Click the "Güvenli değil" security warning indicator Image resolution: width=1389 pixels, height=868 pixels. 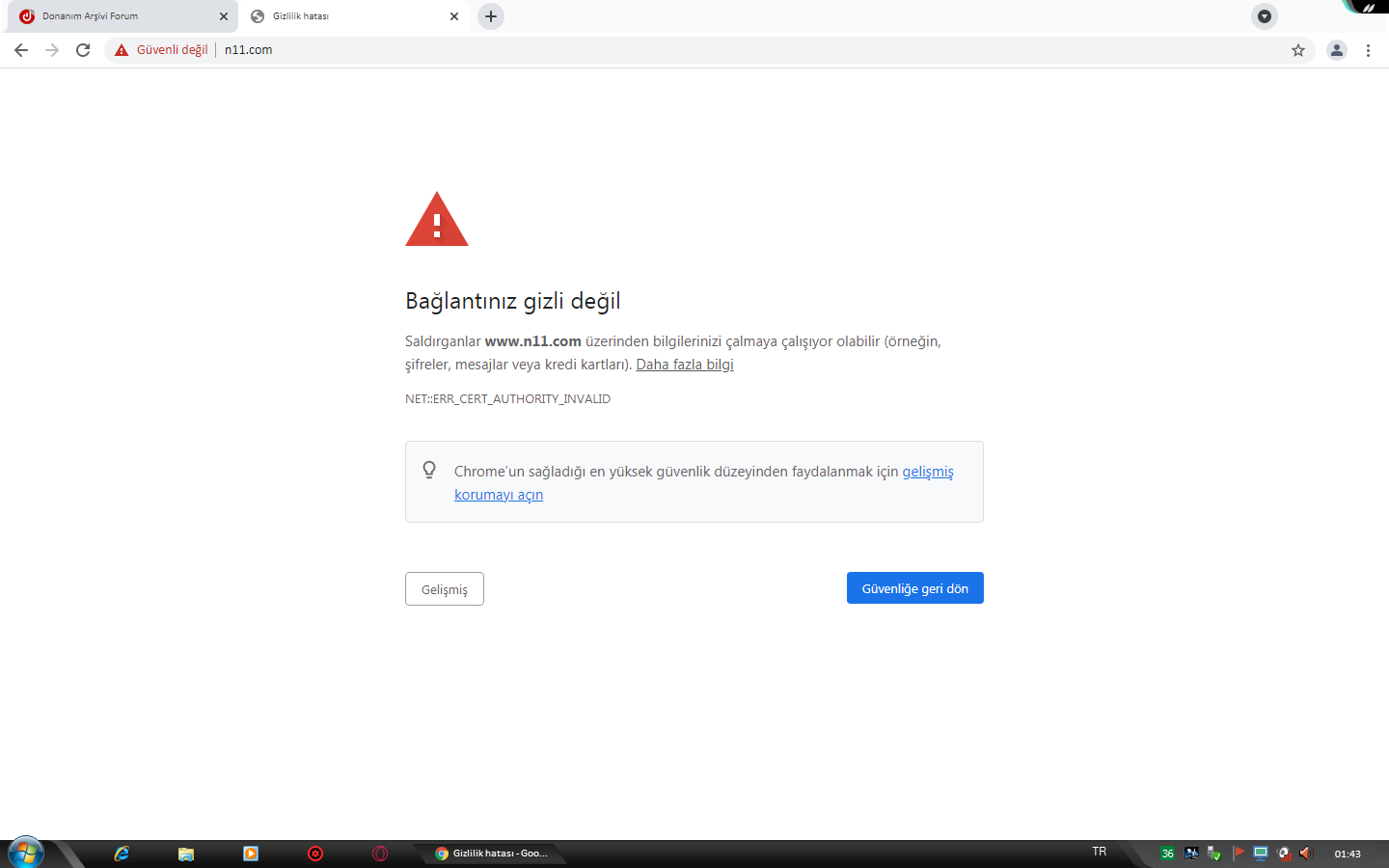[x=161, y=50]
